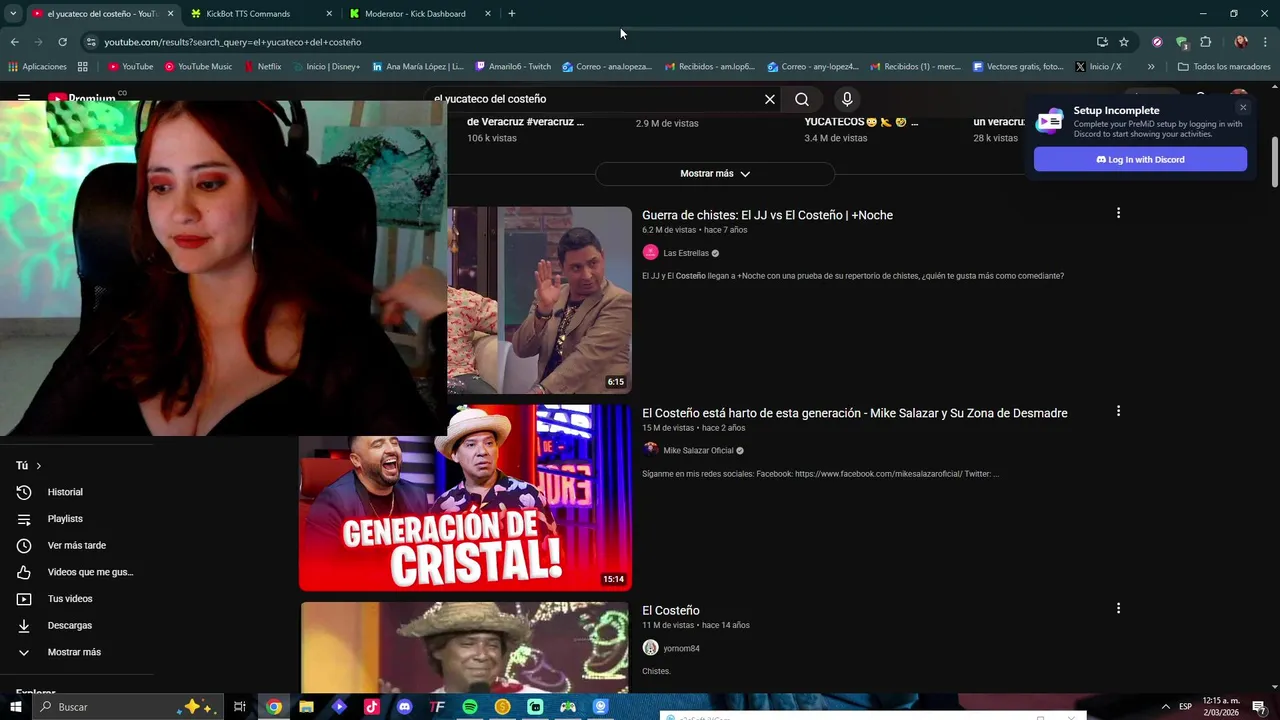The height and width of the screenshot is (720, 1280).
Task: Open options menu for El Costeño video
Action: [1118, 608]
